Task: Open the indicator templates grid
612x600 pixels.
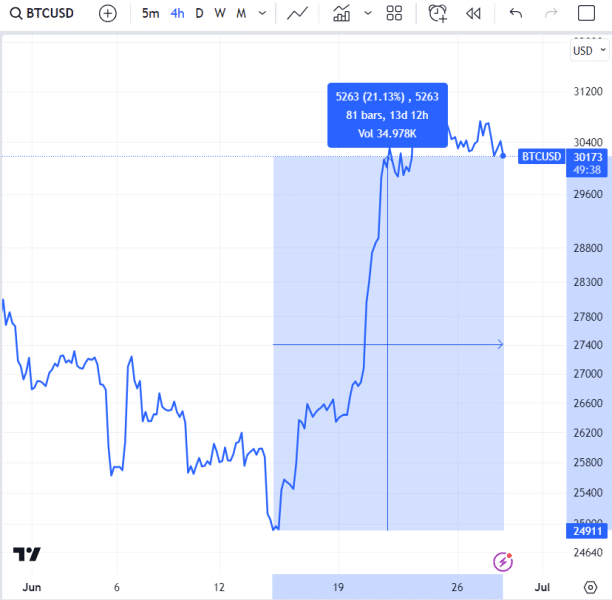Action: pos(394,14)
